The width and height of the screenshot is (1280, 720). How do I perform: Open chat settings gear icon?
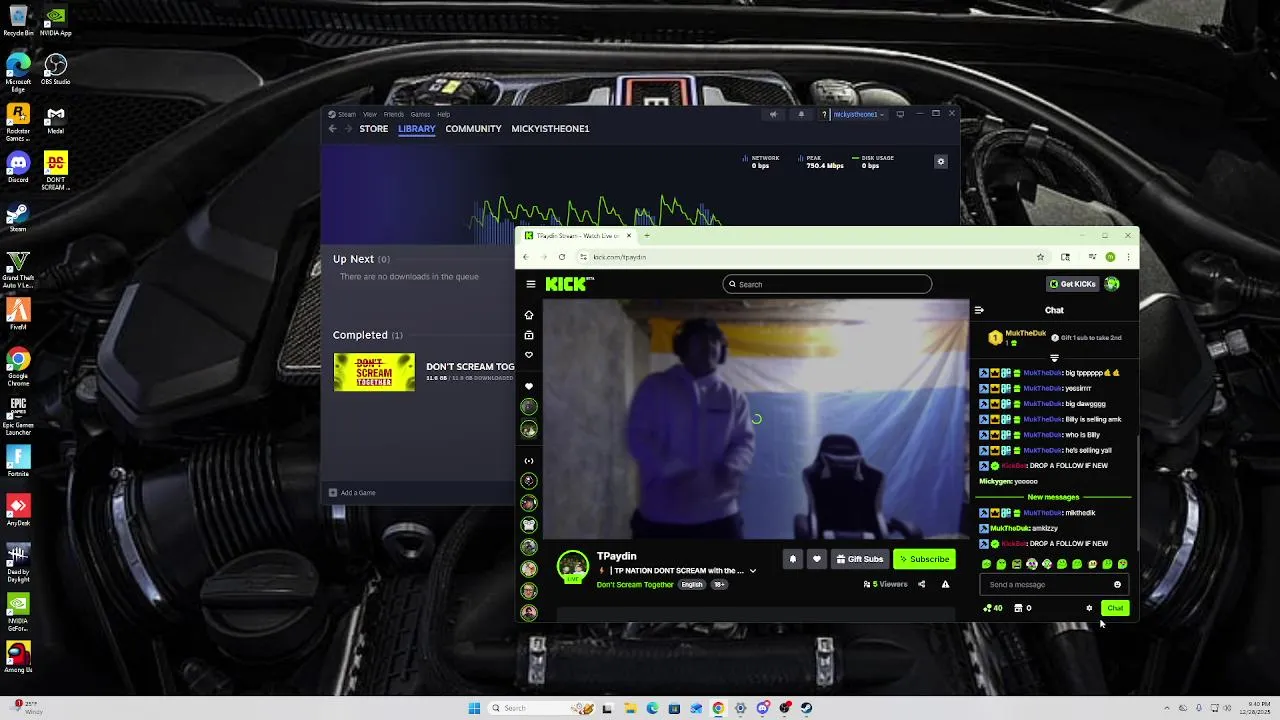pyautogui.click(x=1089, y=608)
